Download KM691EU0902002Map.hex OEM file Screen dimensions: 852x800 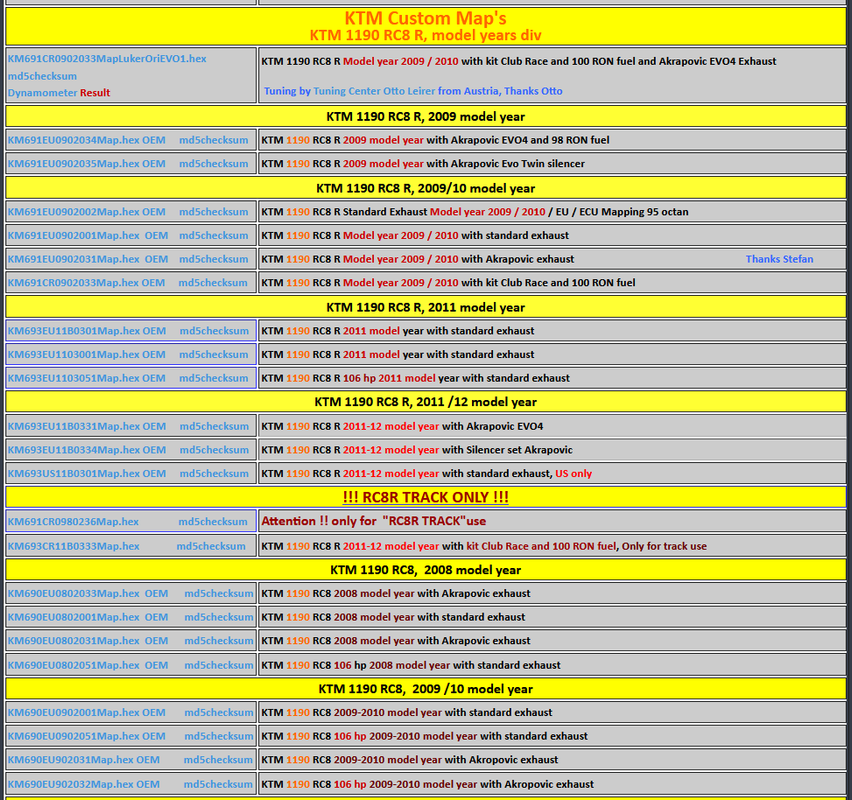(86, 212)
